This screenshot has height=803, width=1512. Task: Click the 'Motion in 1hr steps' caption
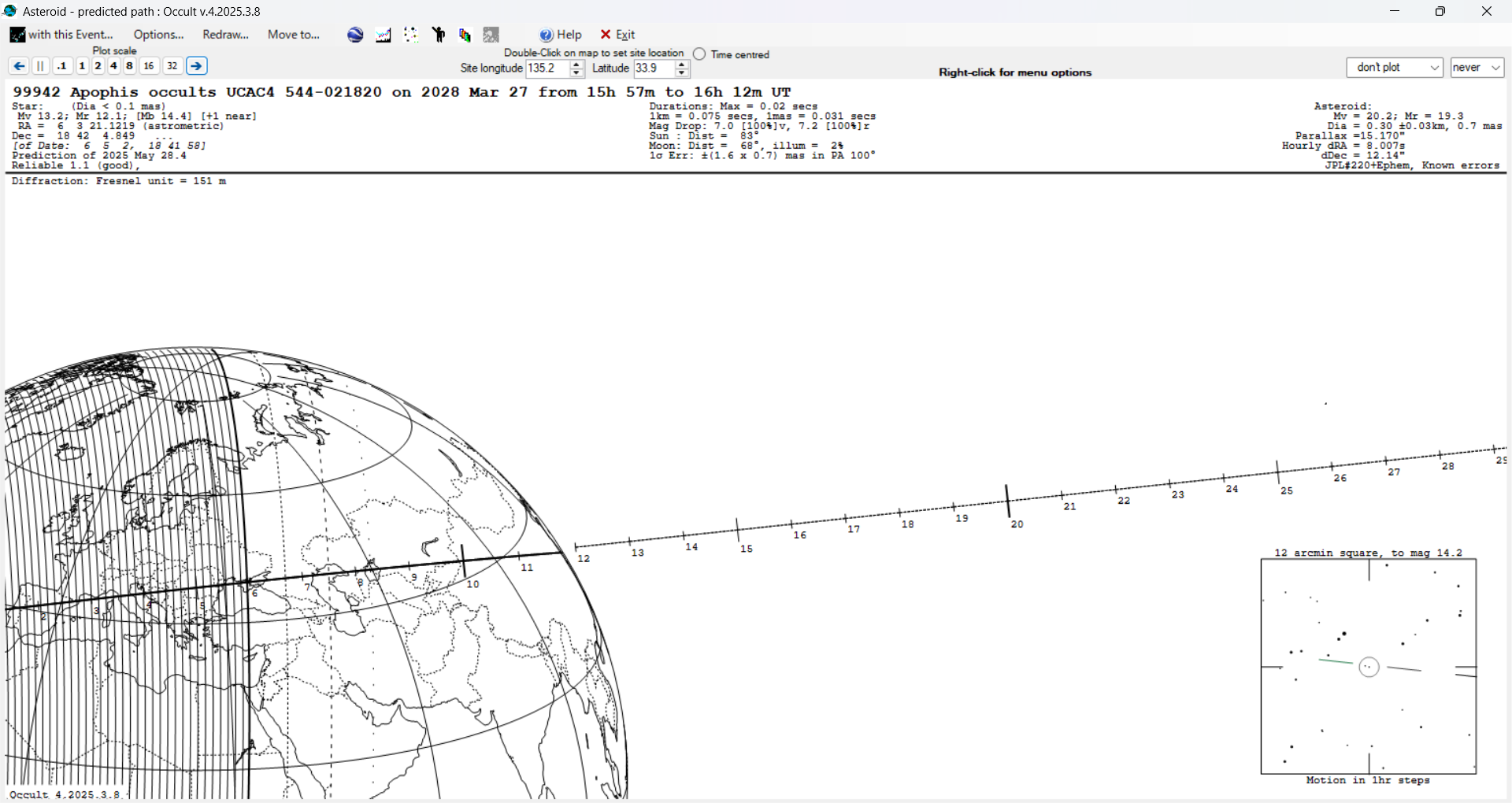(x=1368, y=781)
